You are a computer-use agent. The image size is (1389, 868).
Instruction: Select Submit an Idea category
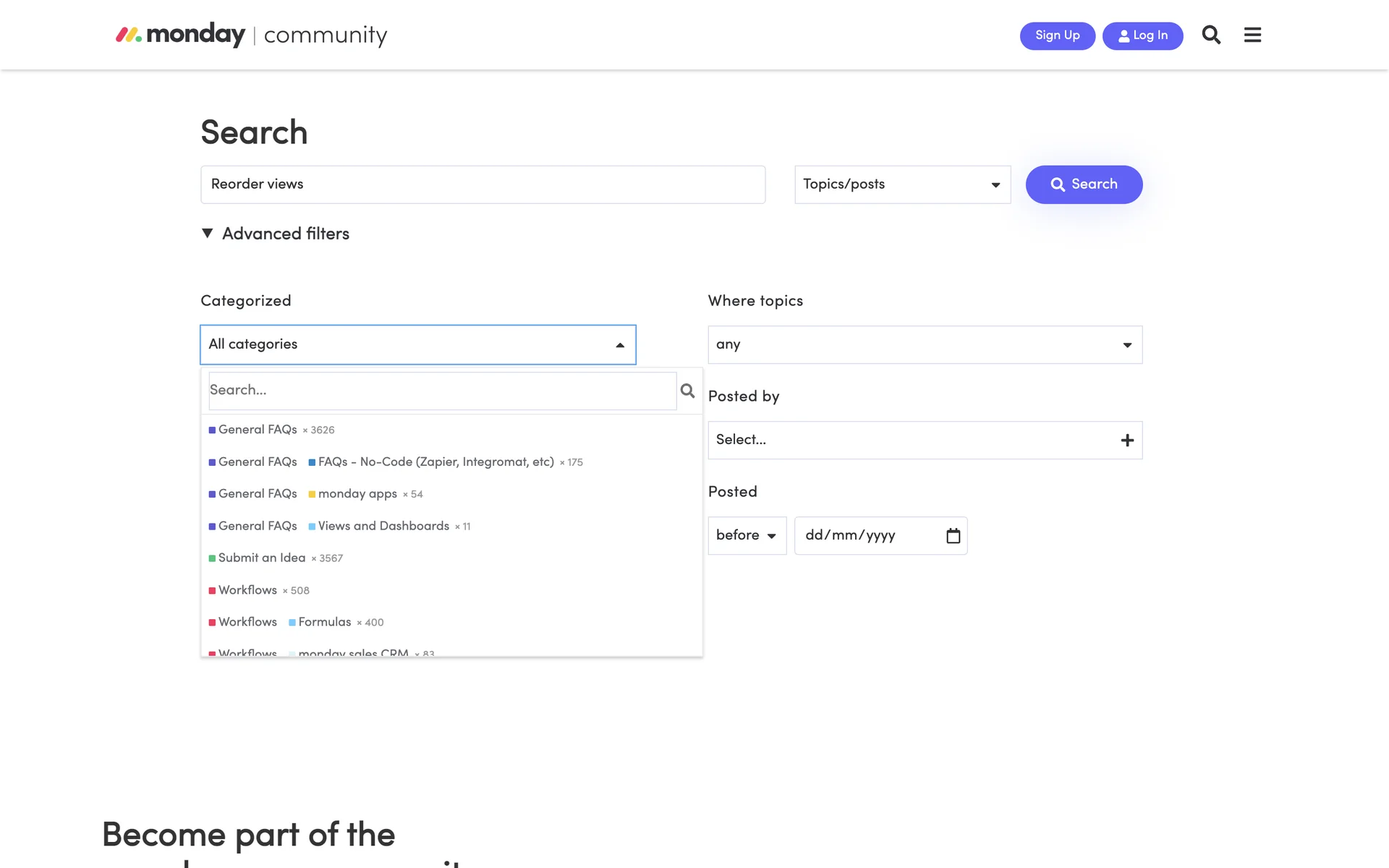[x=262, y=558]
